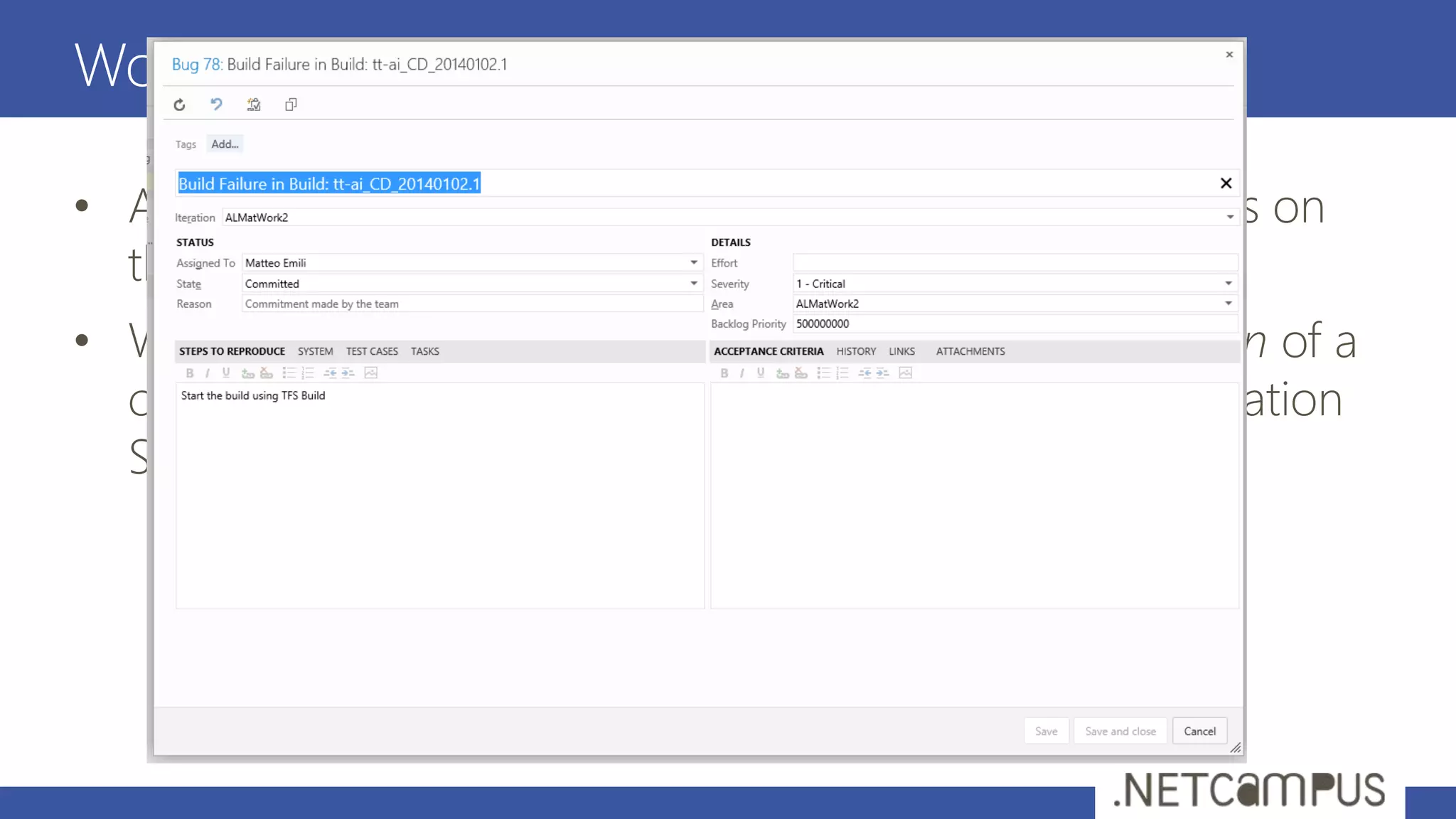Toggle italic in the Steps to Reproduce editor
The width and height of the screenshot is (1456, 819).
207,373
